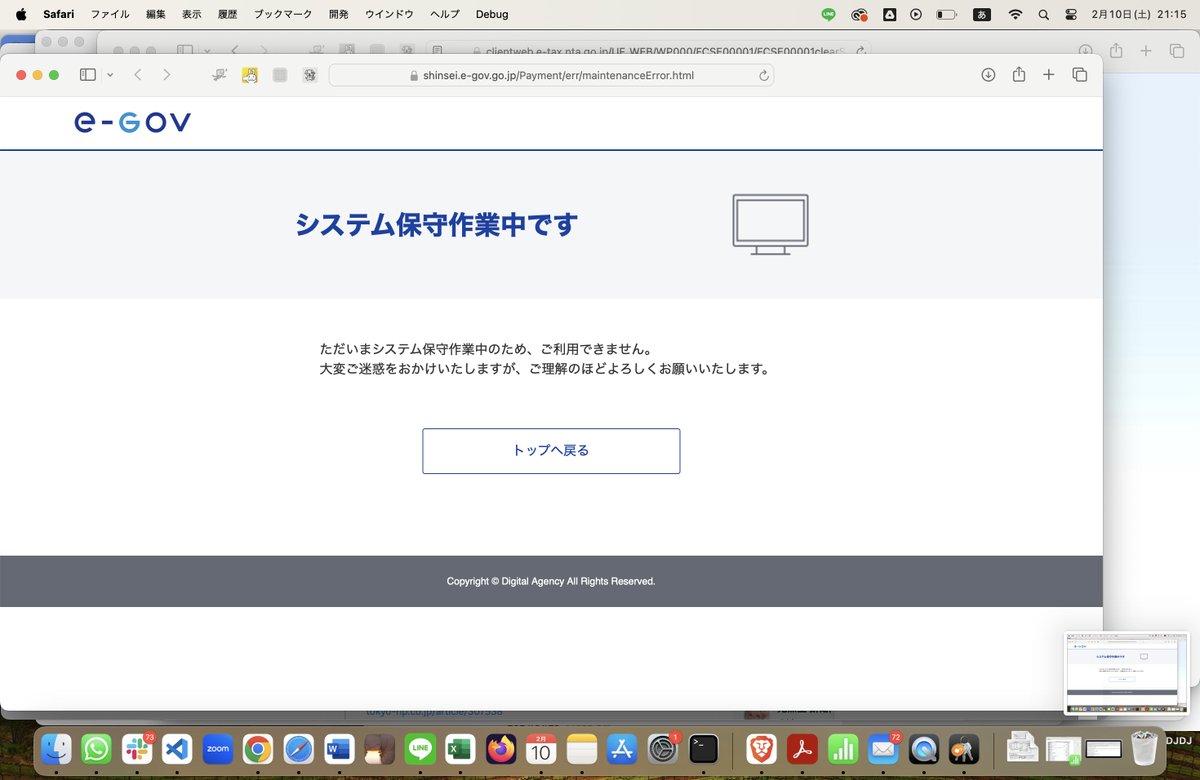1200x780 pixels.
Task: Click the トップへ戻る button
Action: 551,451
